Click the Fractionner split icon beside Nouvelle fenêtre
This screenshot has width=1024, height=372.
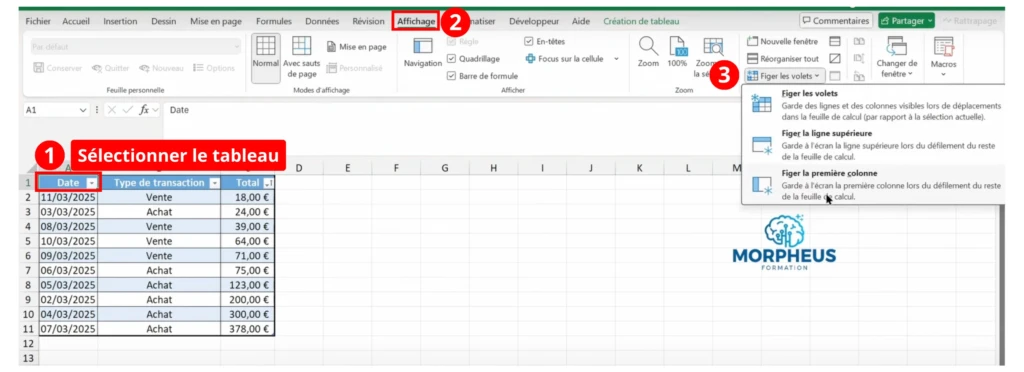coord(835,41)
